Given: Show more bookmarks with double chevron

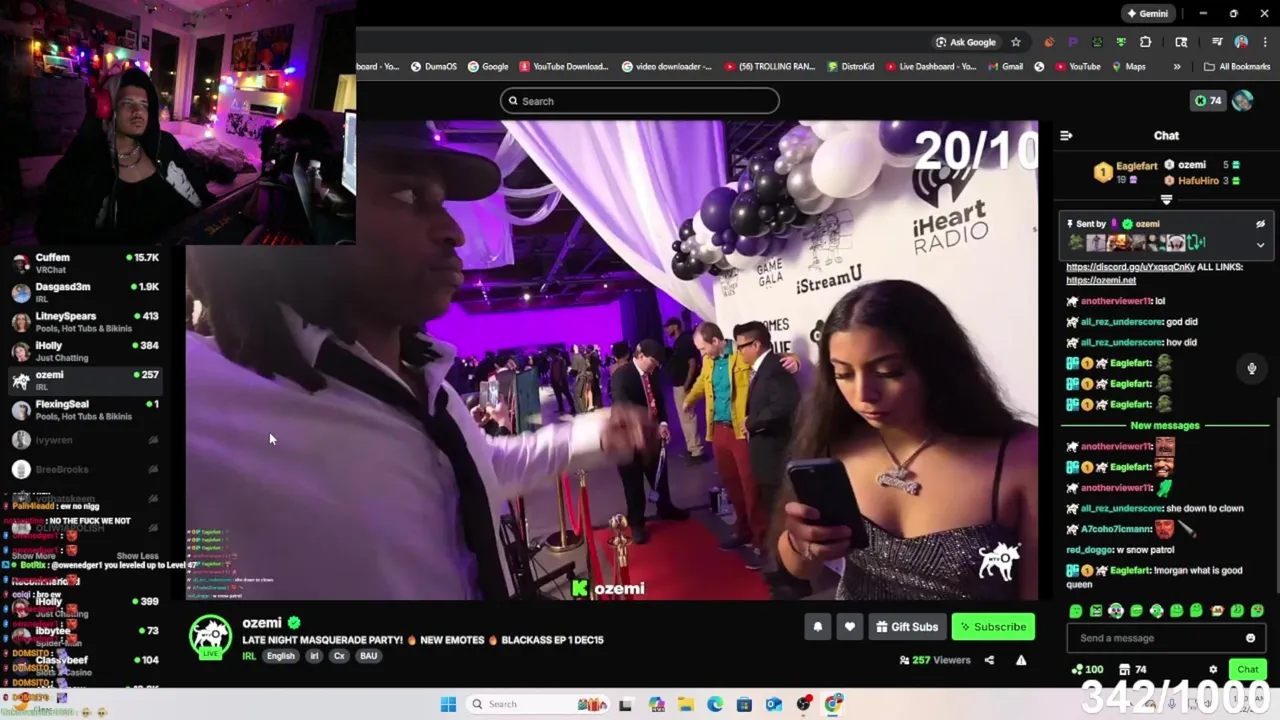Looking at the screenshot, I should tap(1176, 67).
